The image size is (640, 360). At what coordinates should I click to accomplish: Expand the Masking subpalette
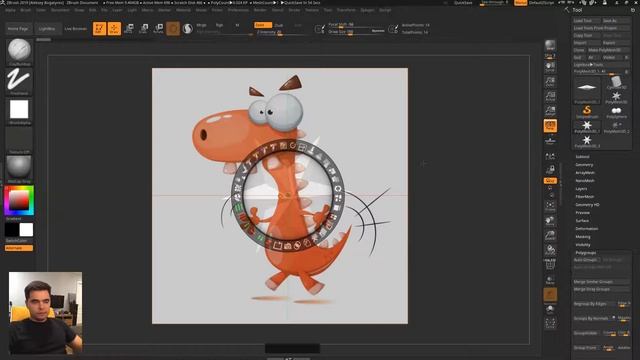pos(583,237)
